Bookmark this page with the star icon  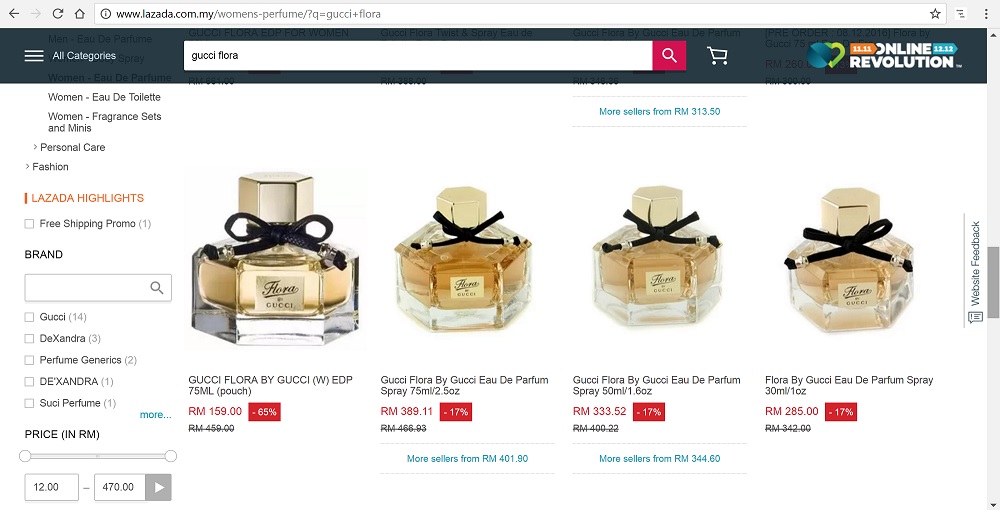[x=935, y=13]
